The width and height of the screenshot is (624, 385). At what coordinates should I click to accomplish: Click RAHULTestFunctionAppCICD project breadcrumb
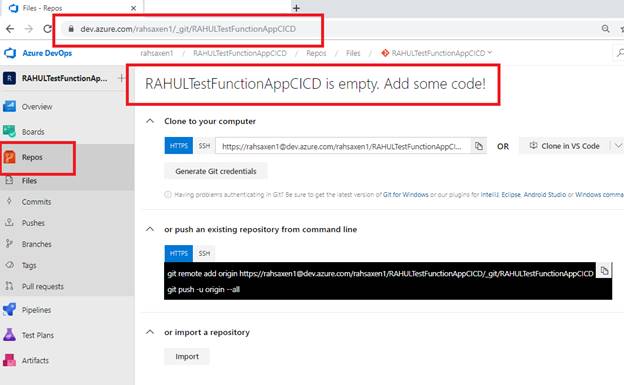pyautogui.click(x=240, y=53)
